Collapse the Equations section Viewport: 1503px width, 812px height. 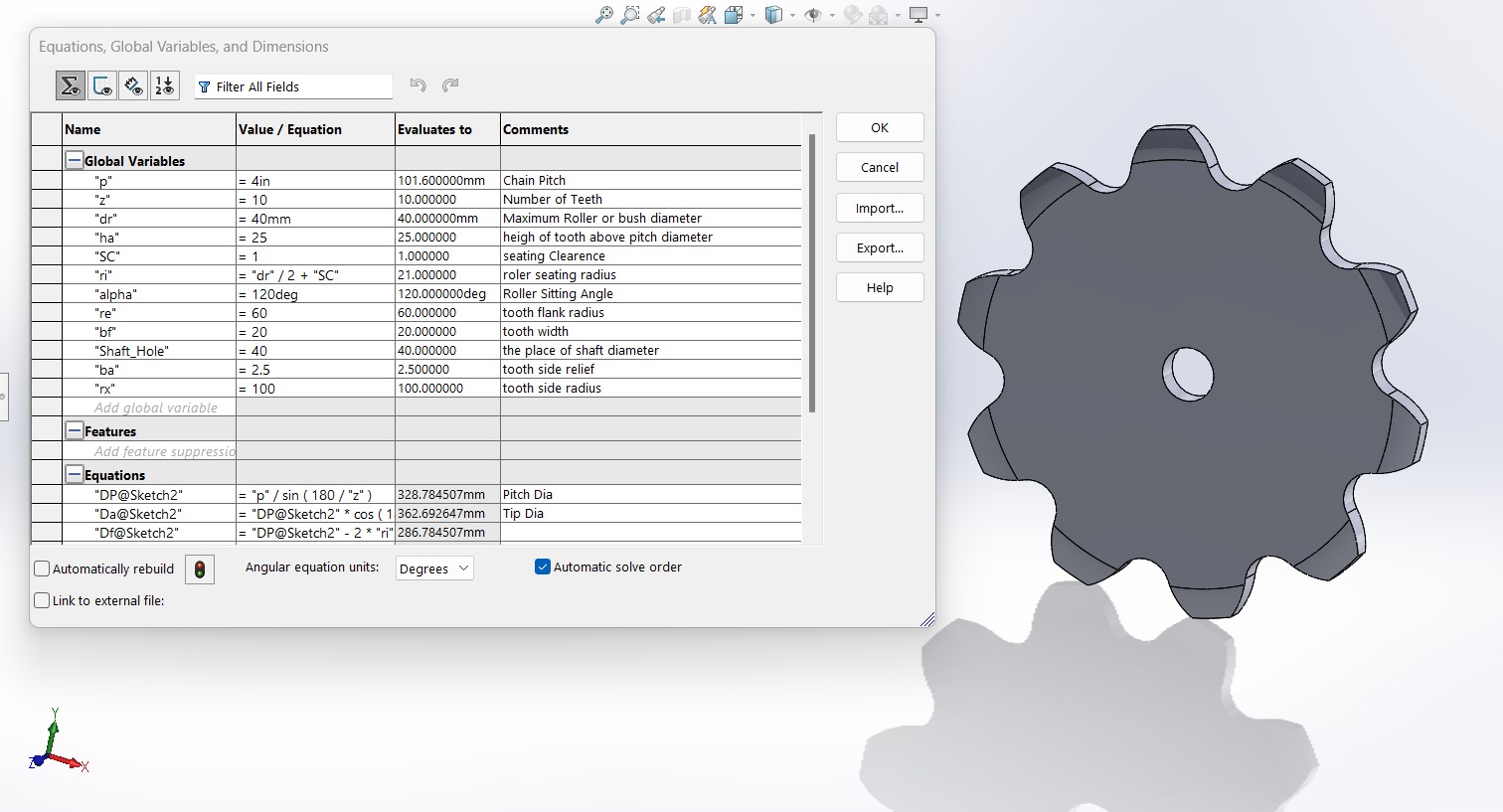pyautogui.click(x=74, y=475)
